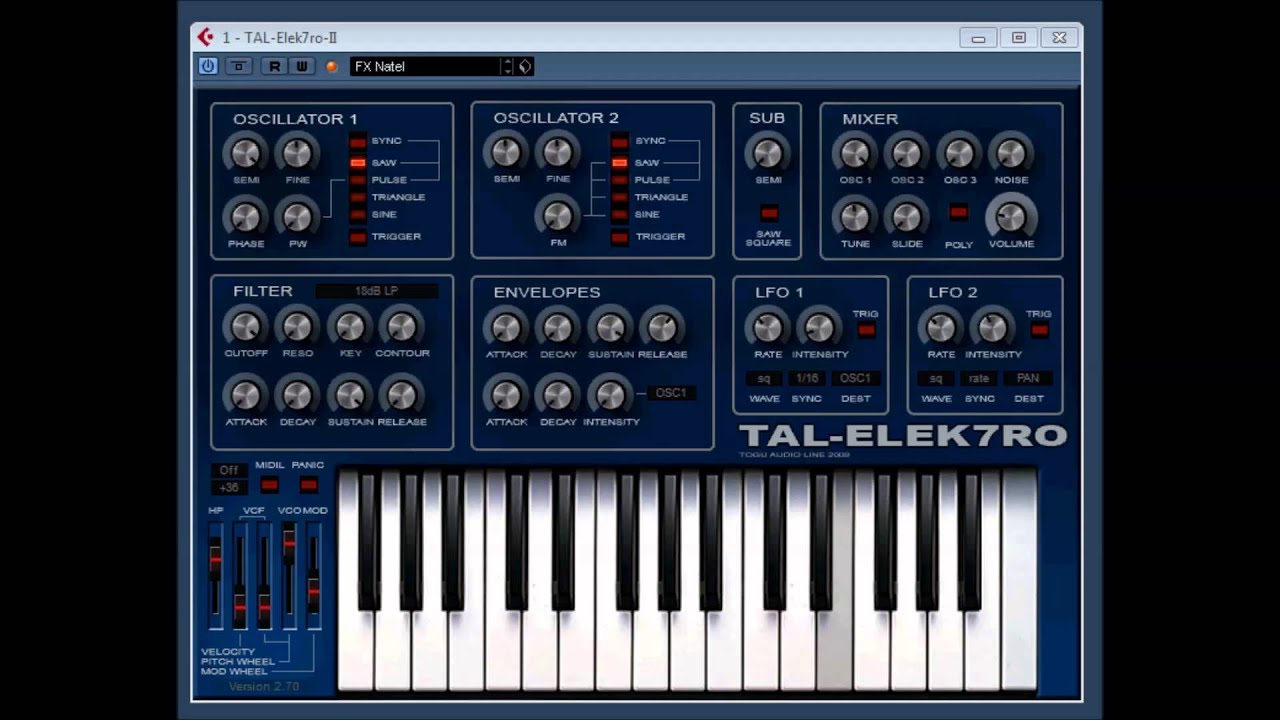This screenshot has width=1280, height=720.
Task: Toggle Oscillator 1 TRIGGER LED
Action: pyautogui.click(x=358, y=237)
